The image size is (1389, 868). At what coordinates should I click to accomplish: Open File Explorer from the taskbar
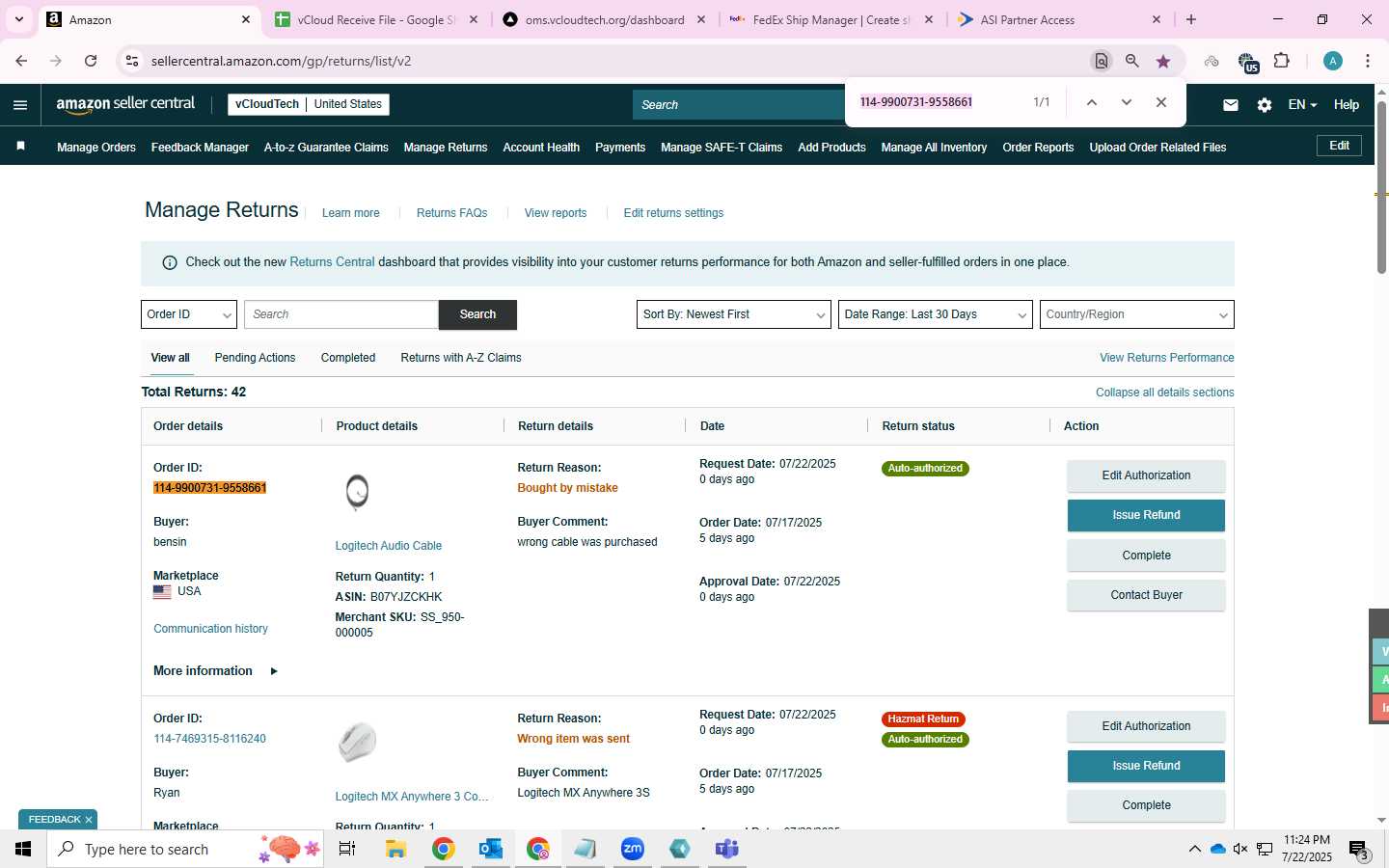coord(395,849)
